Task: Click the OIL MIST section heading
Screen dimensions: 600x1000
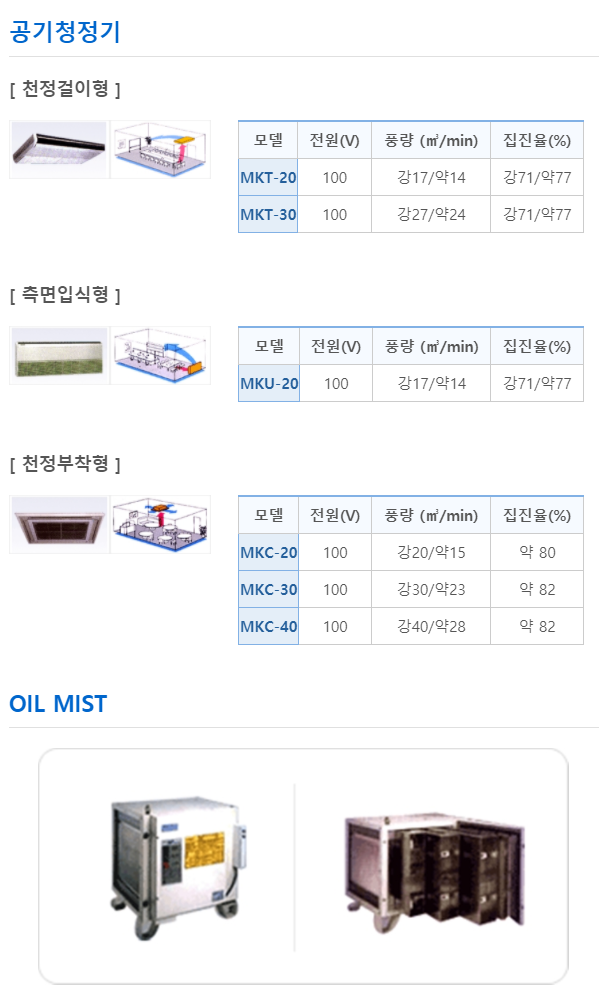Action: click(x=58, y=704)
